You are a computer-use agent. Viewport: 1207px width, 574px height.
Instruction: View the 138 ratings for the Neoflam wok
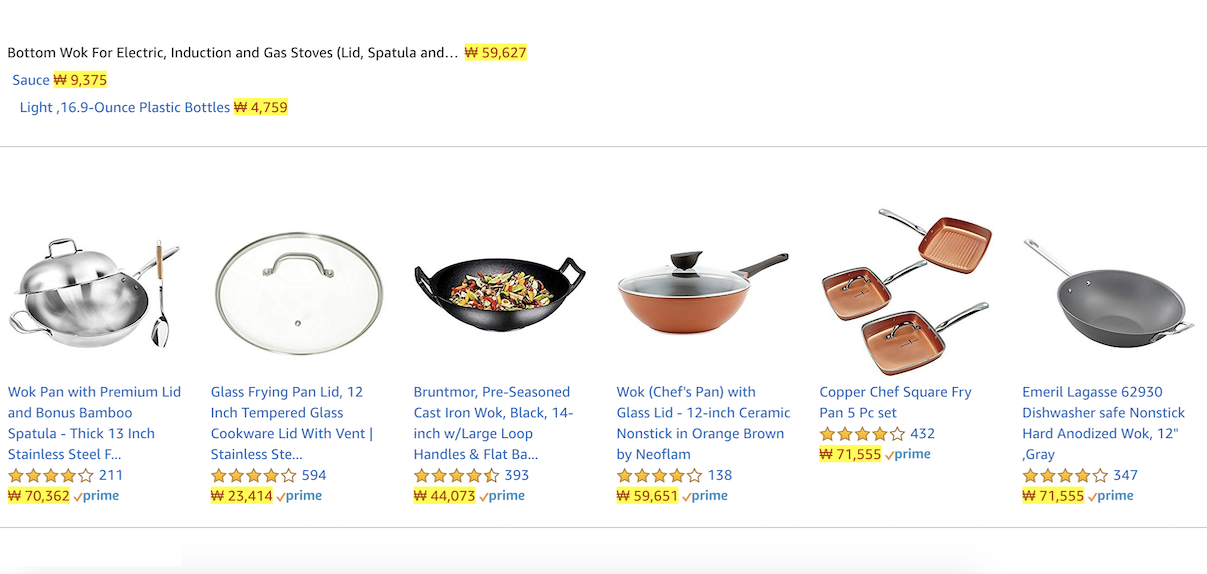pos(720,475)
